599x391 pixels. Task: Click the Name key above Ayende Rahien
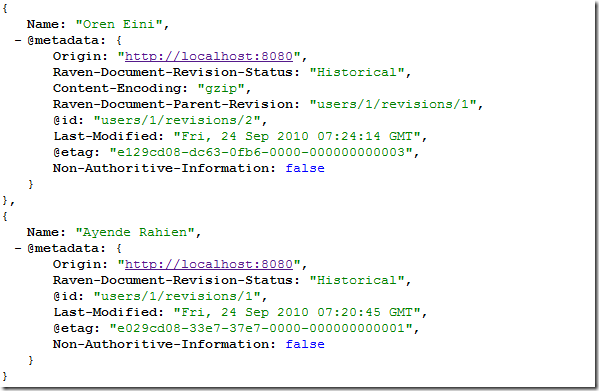click(46, 232)
